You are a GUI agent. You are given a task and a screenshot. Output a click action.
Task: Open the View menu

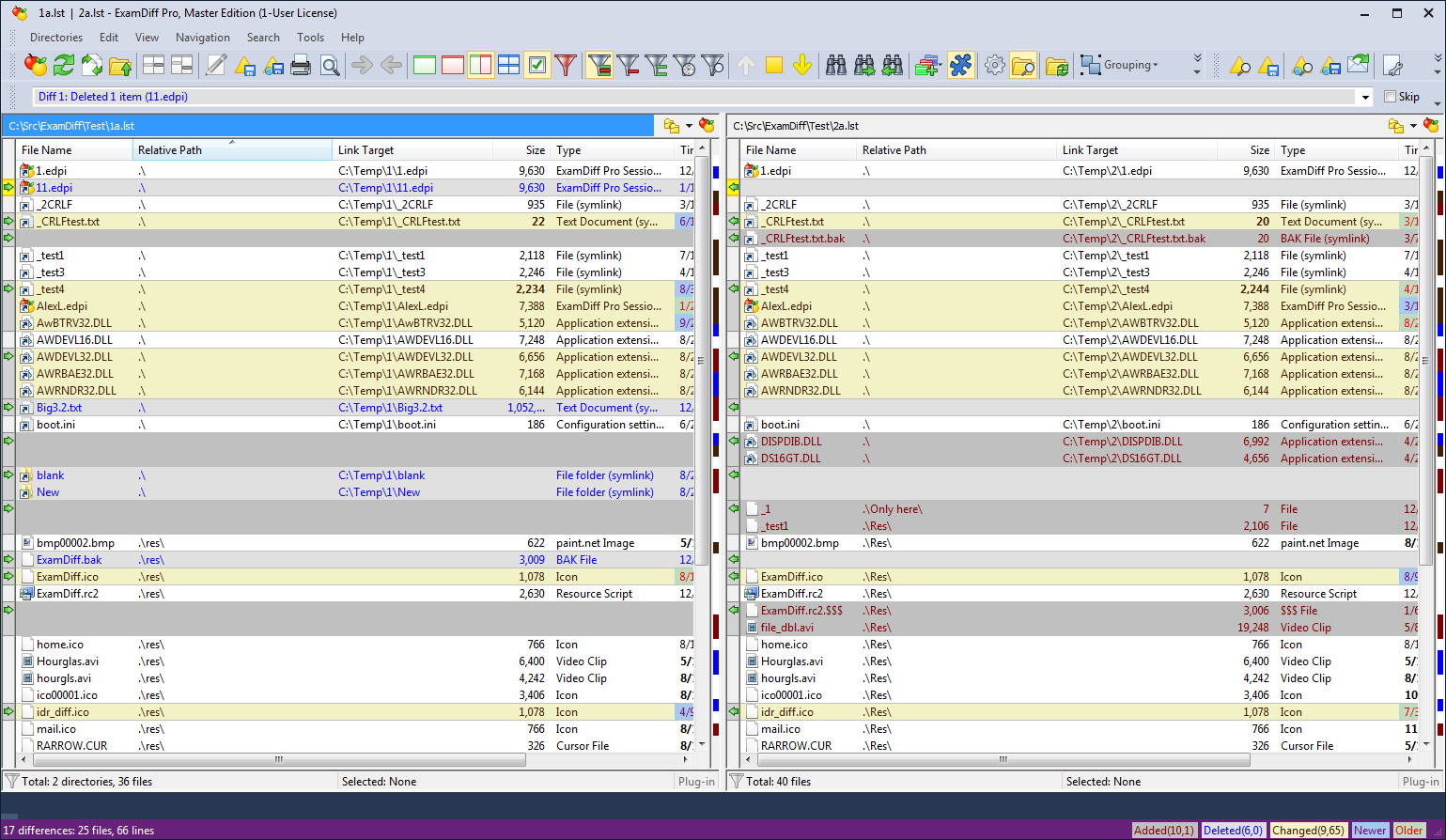[x=147, y=38]
